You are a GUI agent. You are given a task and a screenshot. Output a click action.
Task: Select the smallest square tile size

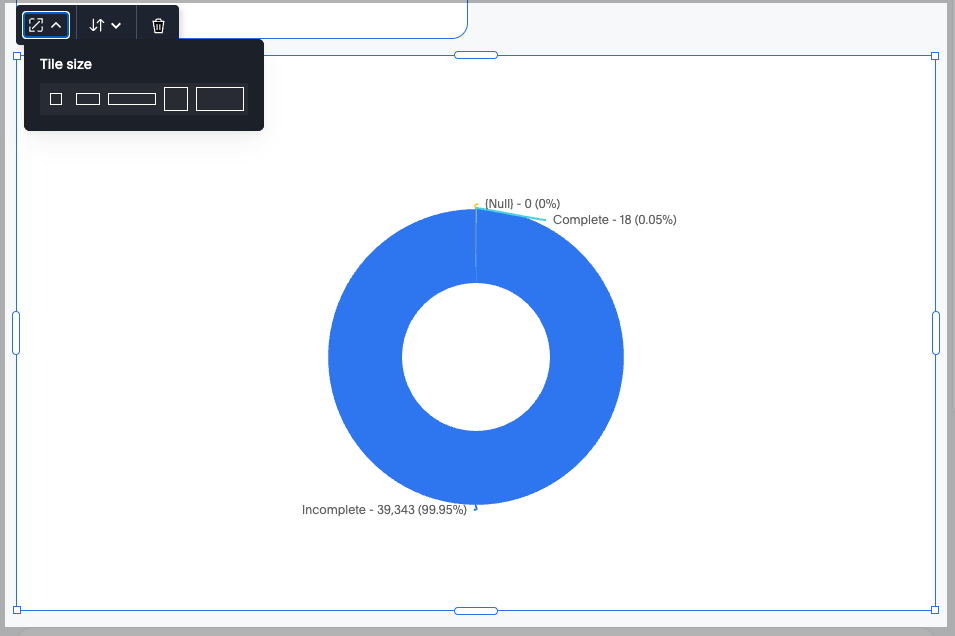[56, 99]
